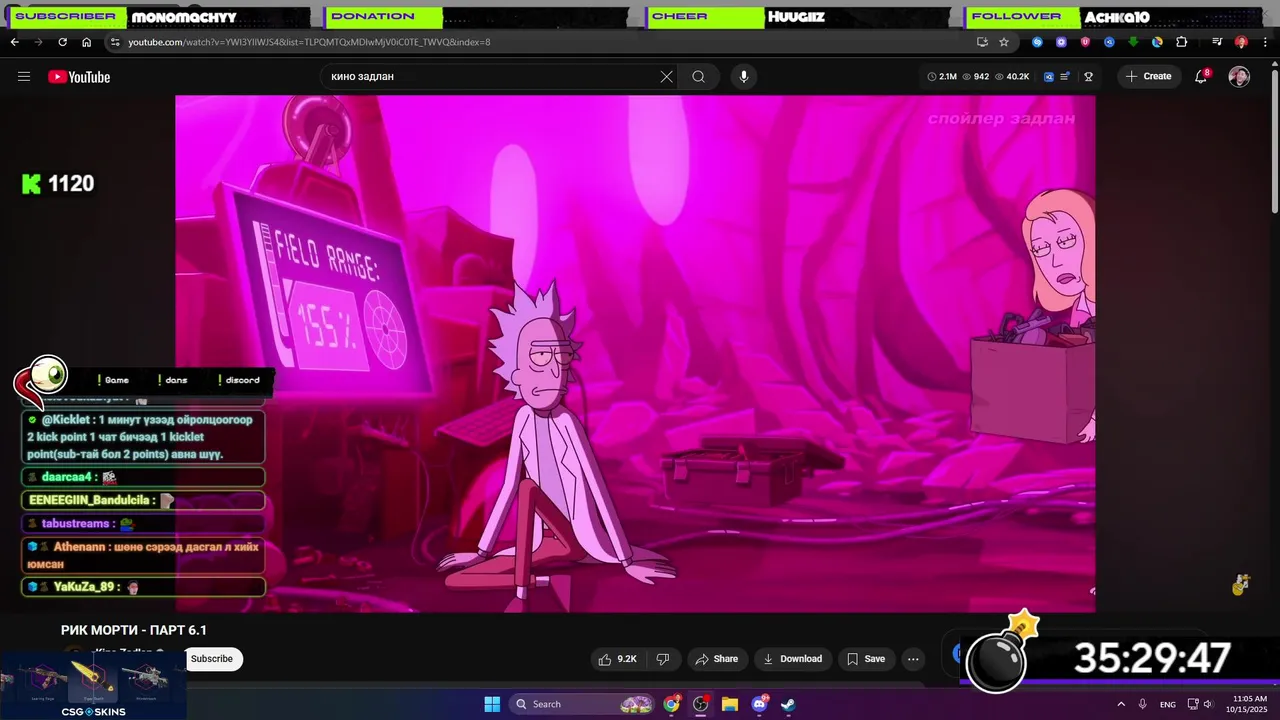Open the browser home page
Image resolution: width=1280 pixels, height=720 pixels.
(87, 42)
